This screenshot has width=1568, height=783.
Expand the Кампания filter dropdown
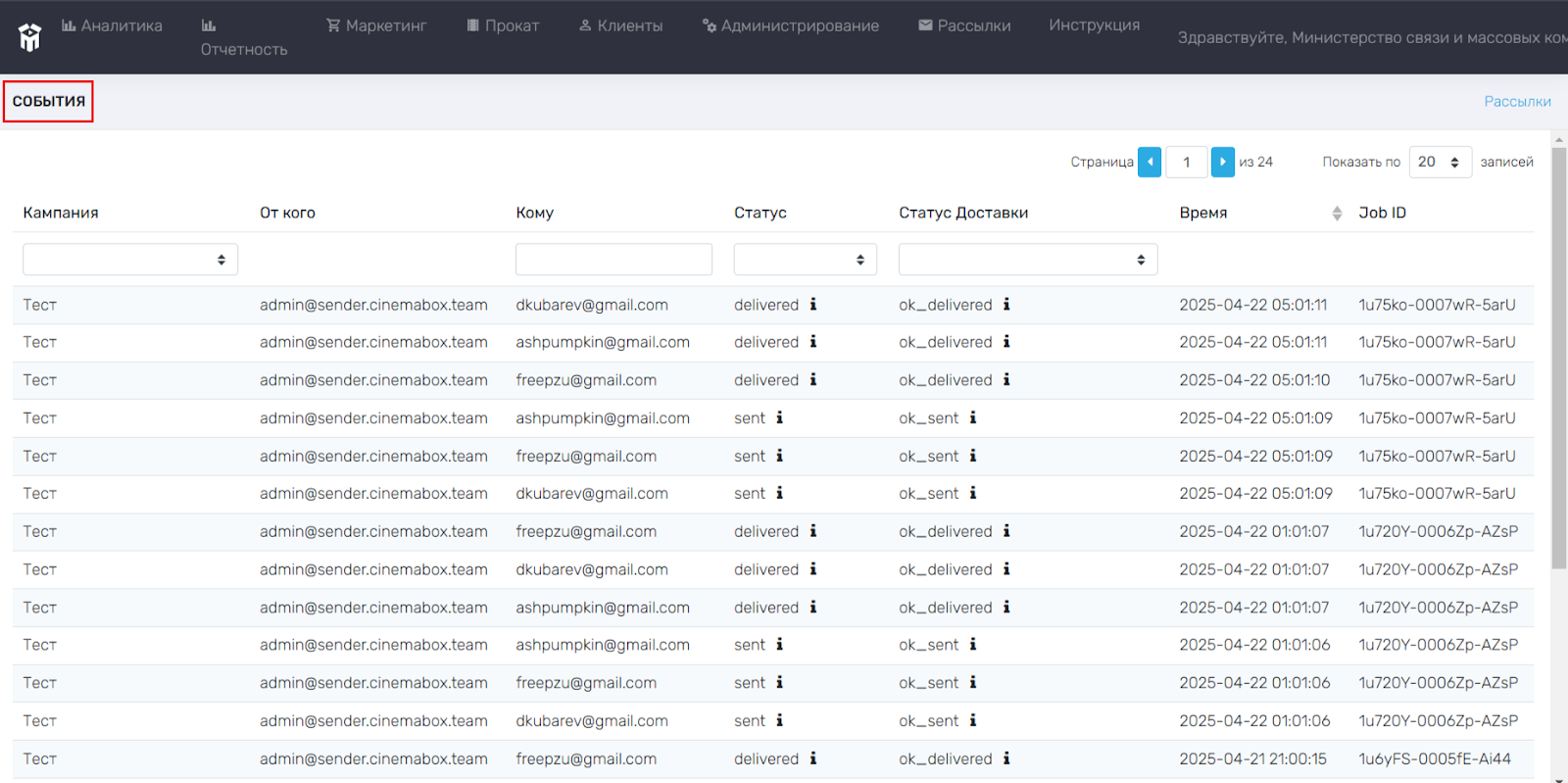coord(130,260)
